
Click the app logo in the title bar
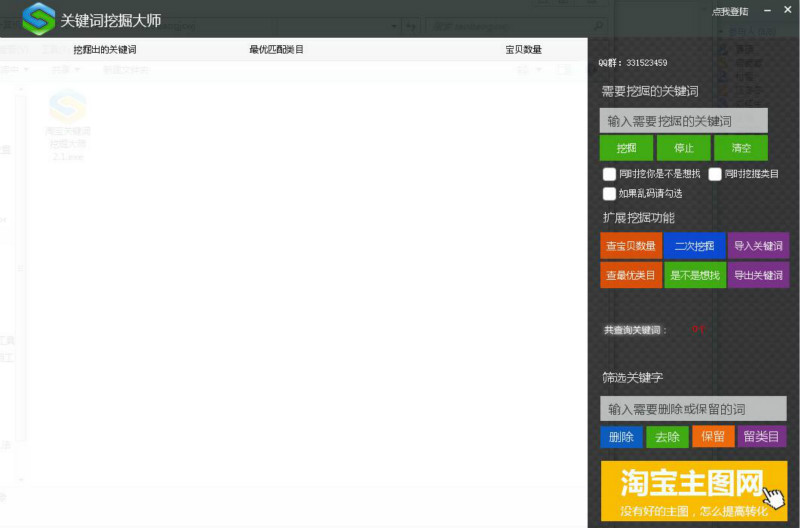38,18
